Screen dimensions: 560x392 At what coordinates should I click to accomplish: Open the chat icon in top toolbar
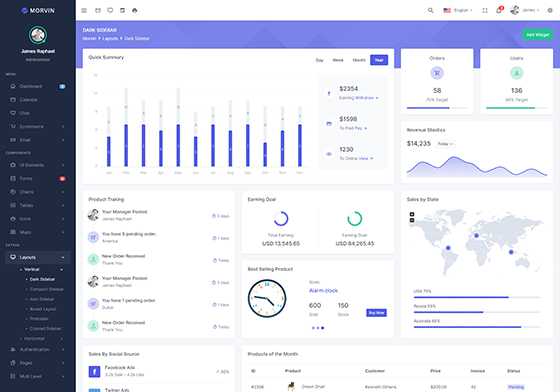click(x=110, y=10)
